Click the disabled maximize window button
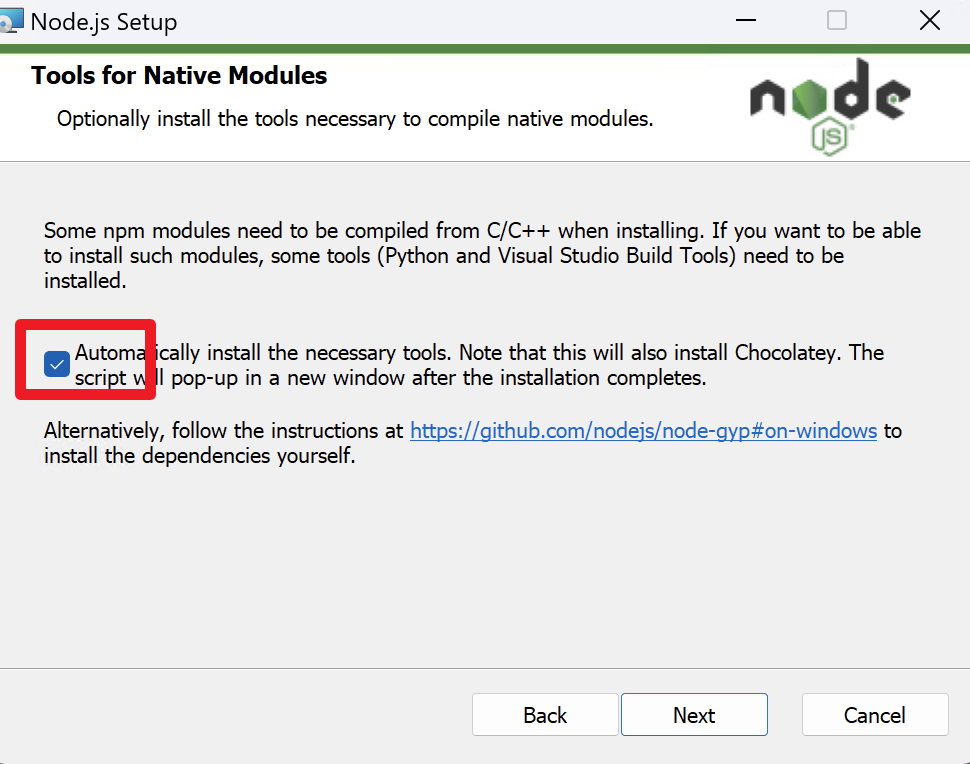Image resolution: width=970 pixels, height=764 pixels. point(837,20)
